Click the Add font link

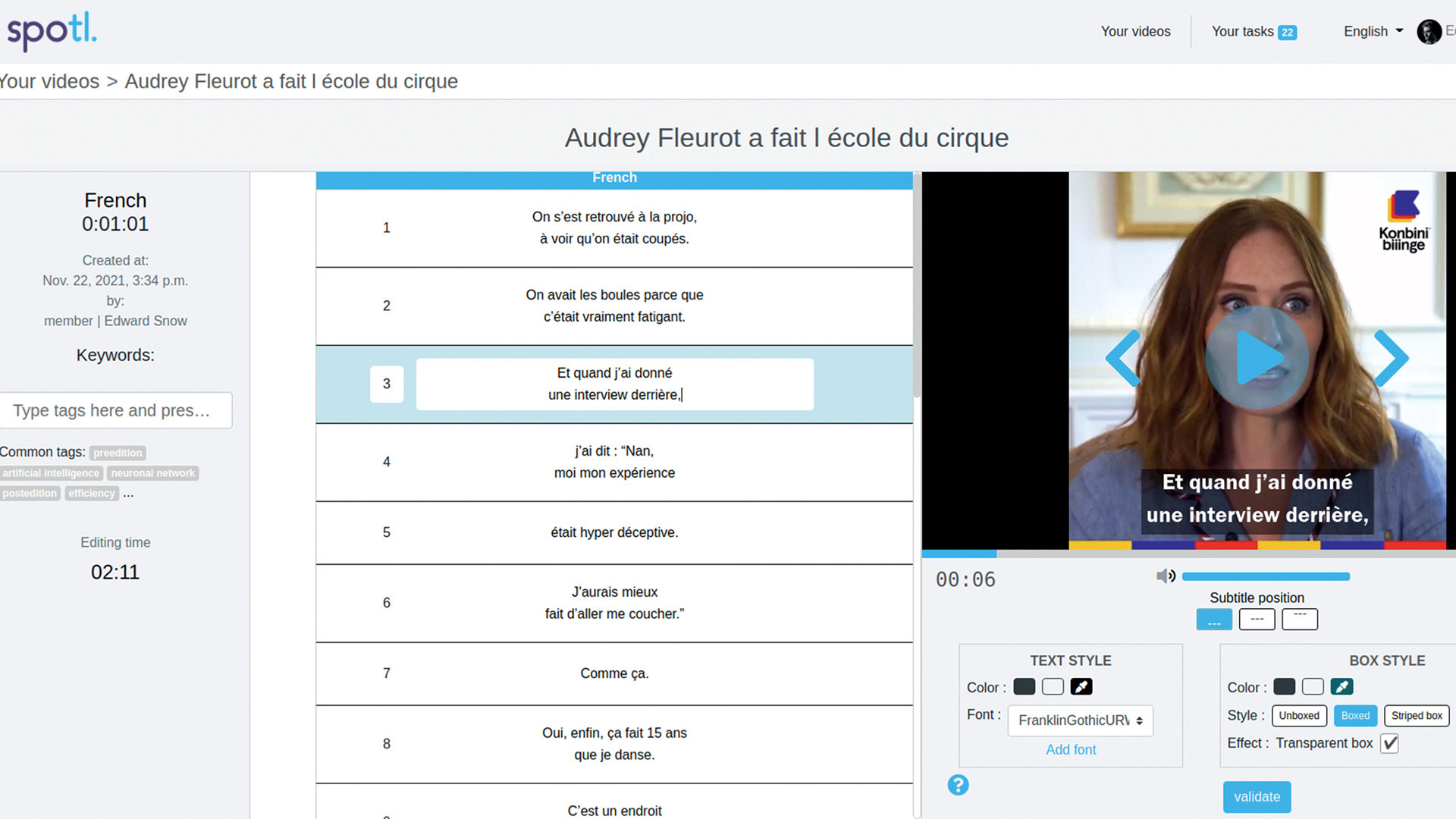click(x=1071, y=749)
